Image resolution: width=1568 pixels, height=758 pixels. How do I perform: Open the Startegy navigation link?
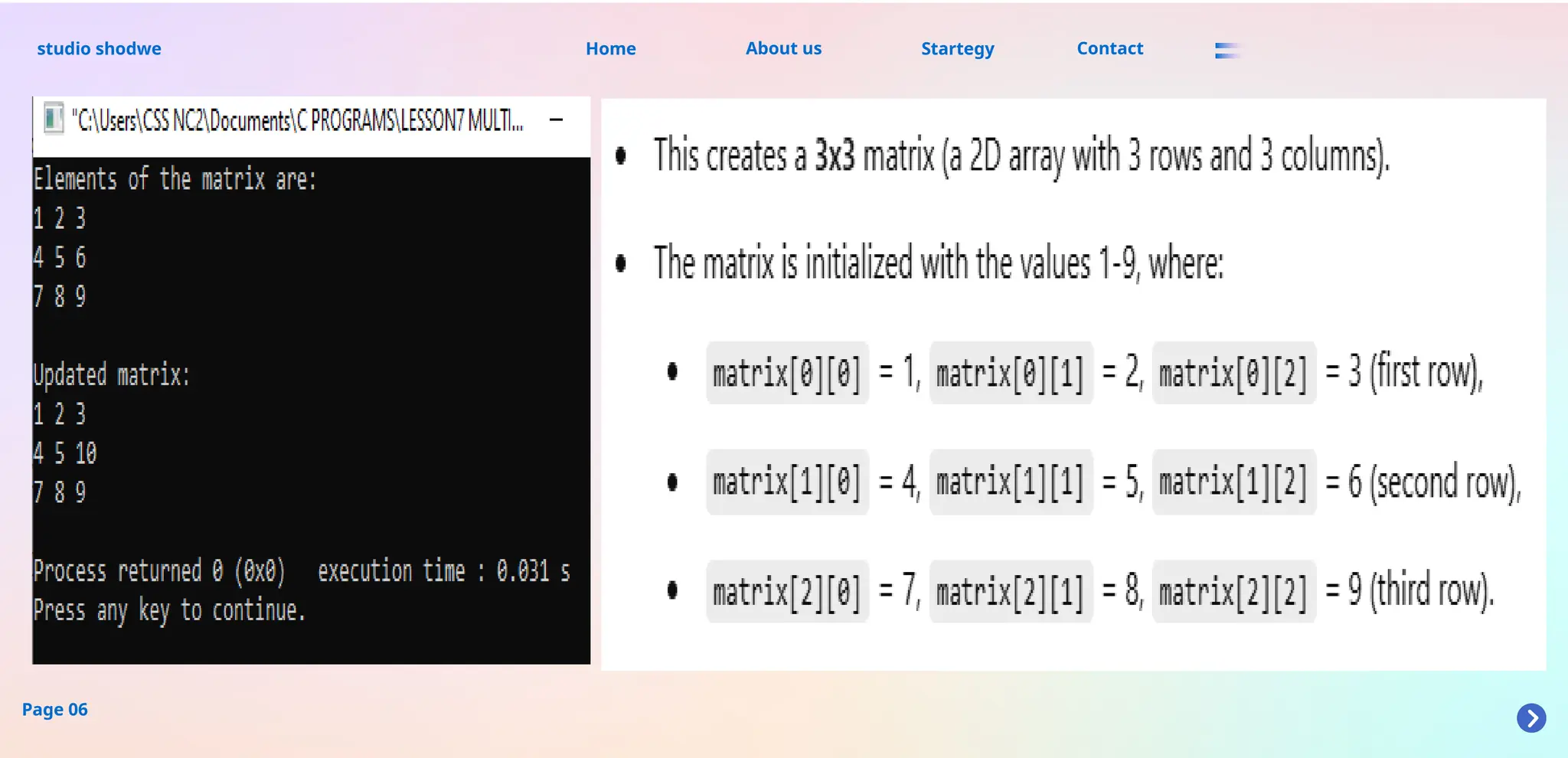click(x=957, y=50)
